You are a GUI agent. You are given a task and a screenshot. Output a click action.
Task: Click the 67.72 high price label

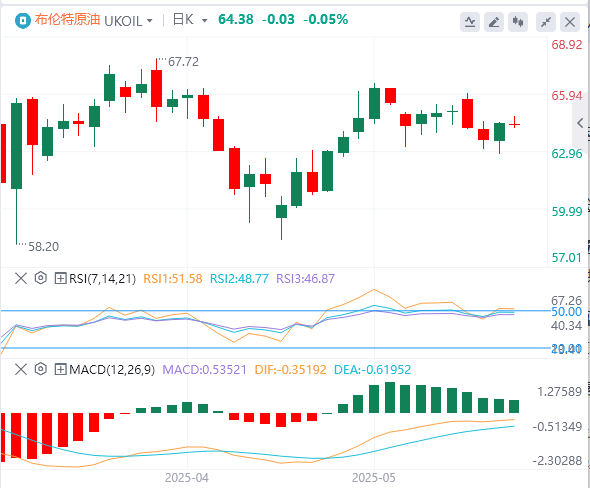[183, 62]
